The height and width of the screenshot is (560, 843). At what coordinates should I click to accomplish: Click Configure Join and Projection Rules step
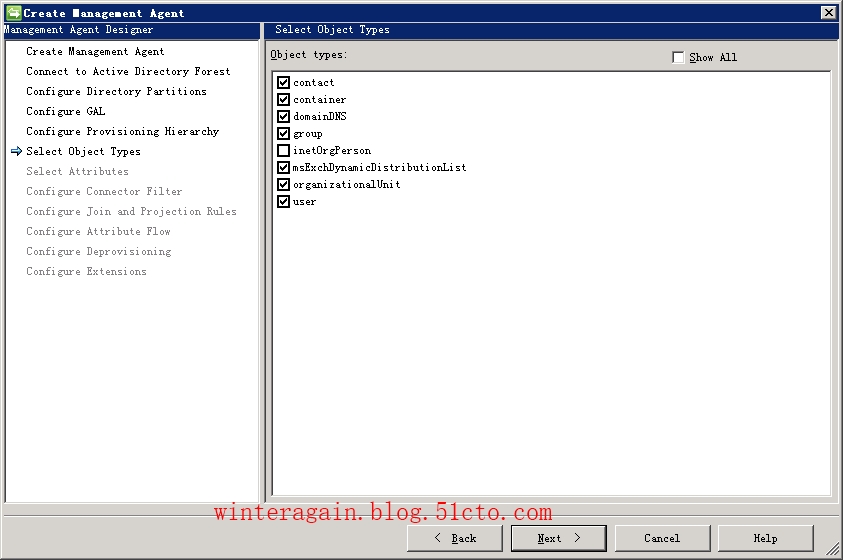point(131,211)
